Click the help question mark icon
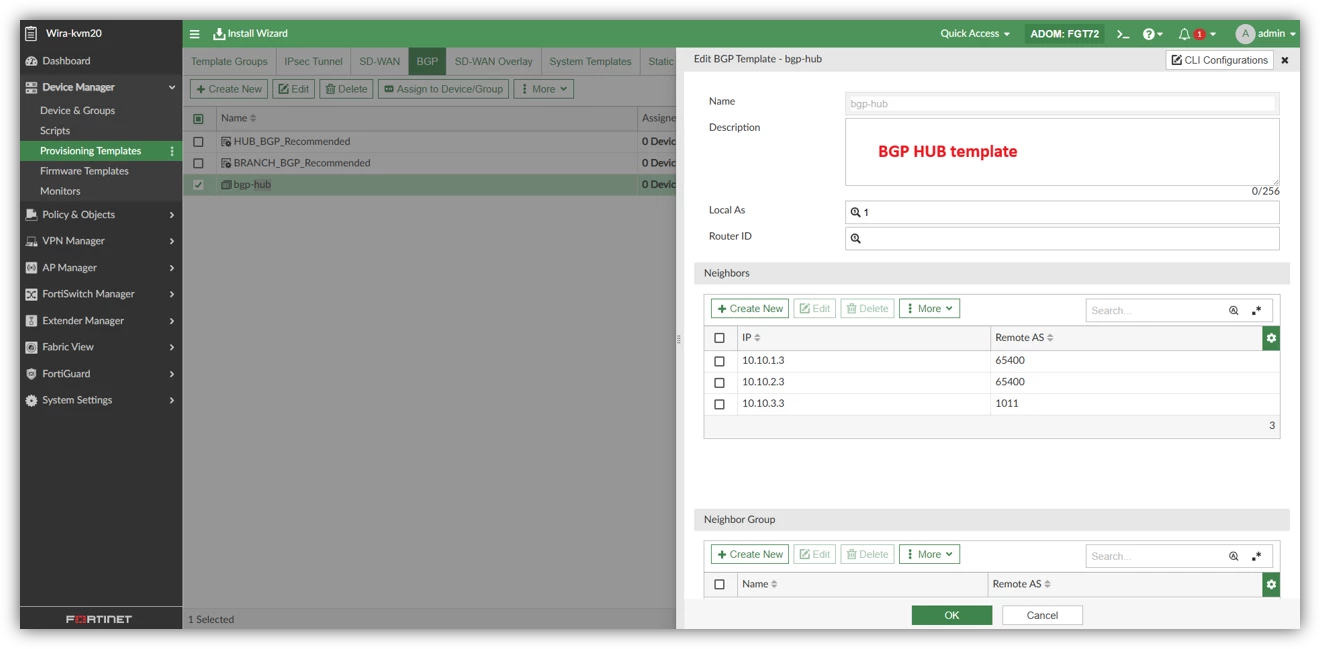This screenshot has height=649, width=1320. click(1148, 34)
